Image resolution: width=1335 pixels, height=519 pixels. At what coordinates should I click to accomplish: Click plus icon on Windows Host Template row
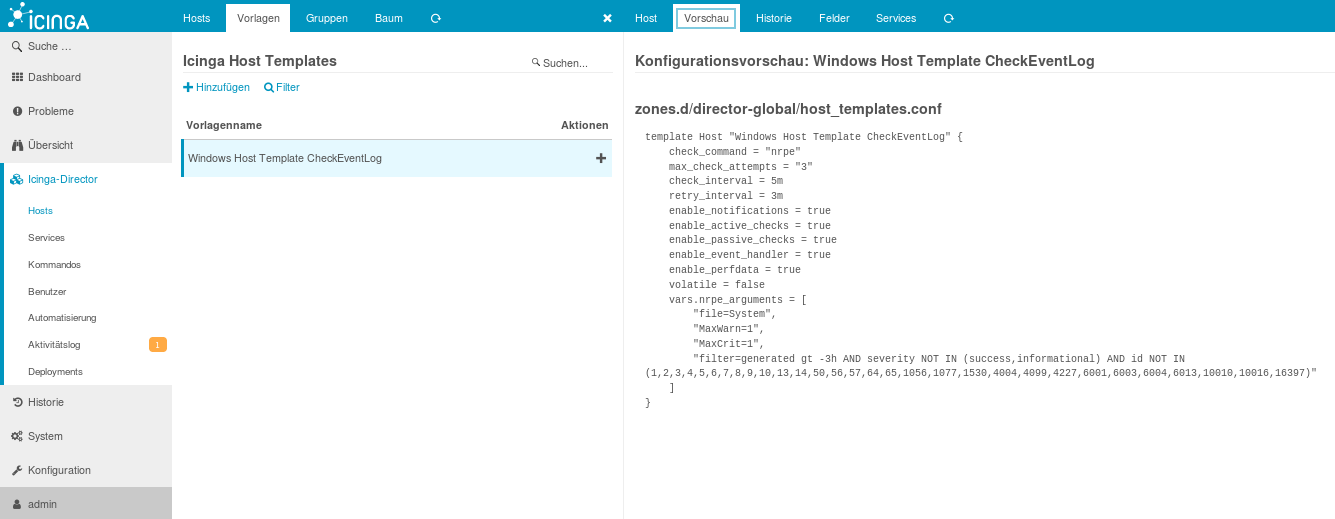[601, 158]
